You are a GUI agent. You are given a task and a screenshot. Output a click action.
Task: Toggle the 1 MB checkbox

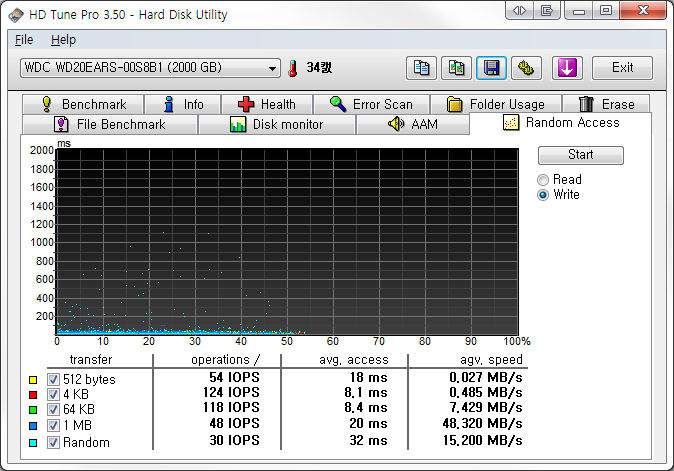53,425
